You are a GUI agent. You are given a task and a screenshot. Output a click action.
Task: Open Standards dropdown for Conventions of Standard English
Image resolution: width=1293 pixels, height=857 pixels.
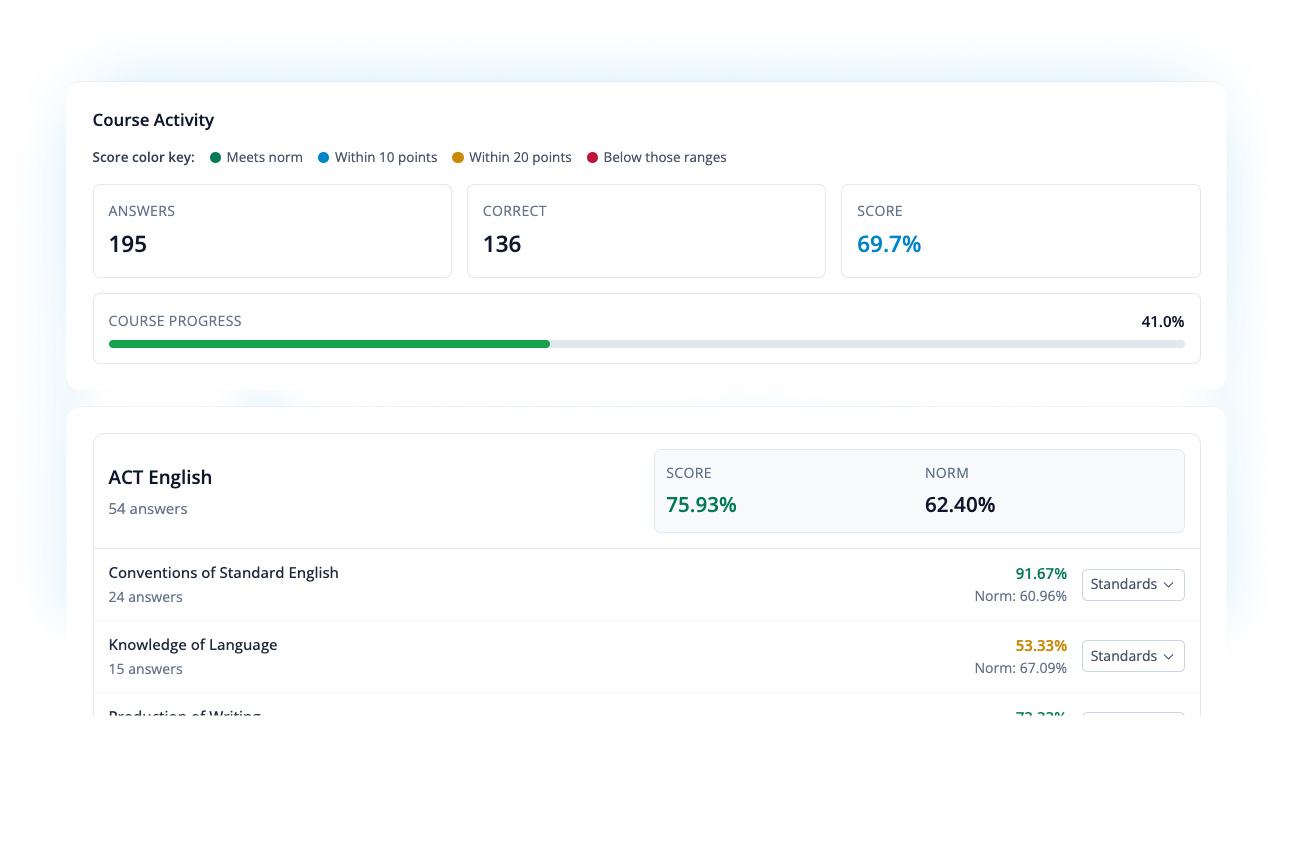coord(1133,584)
